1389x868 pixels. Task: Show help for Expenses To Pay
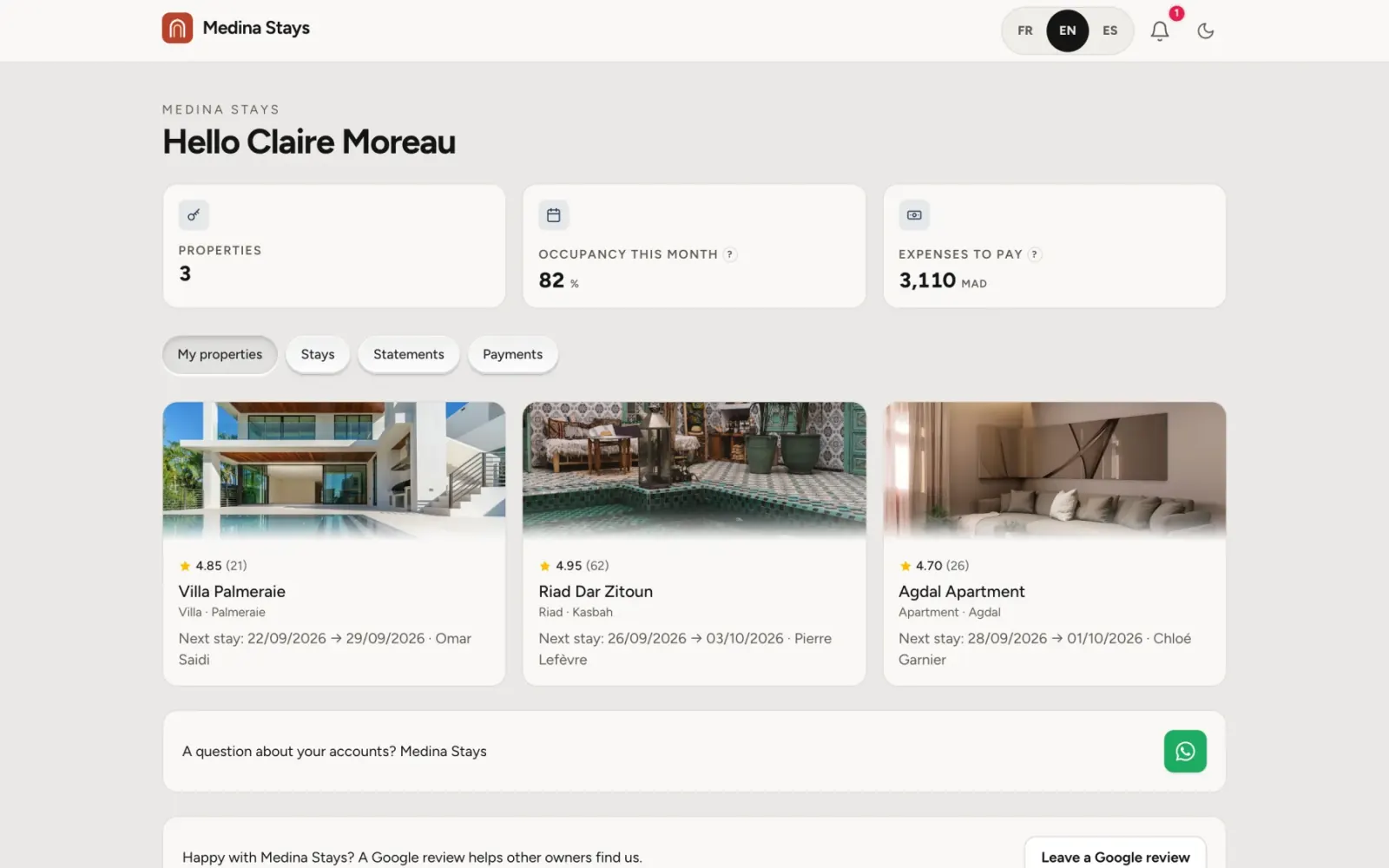(x=1035, y=254)
